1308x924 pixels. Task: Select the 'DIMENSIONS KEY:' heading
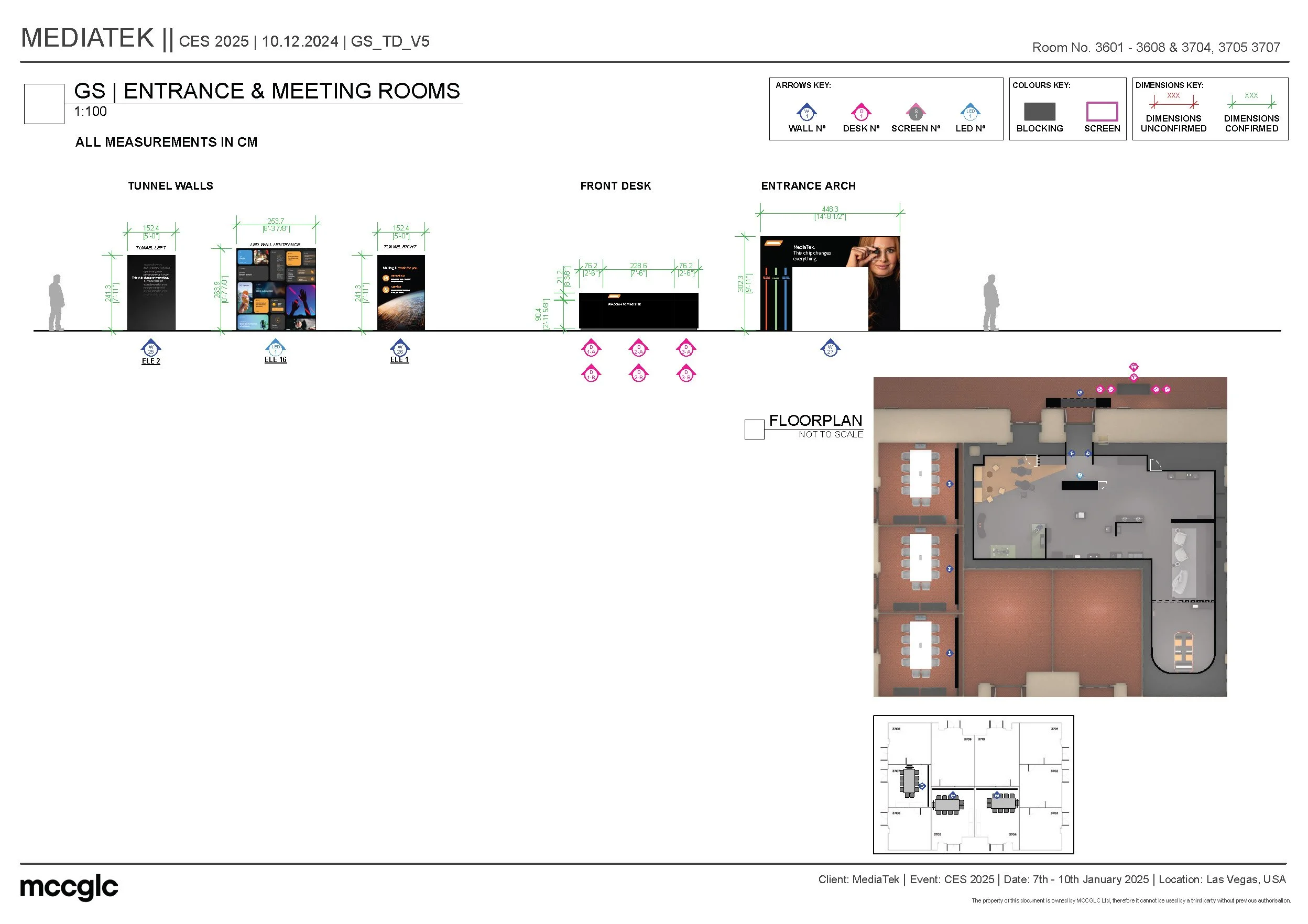[x=1170, y=85]
